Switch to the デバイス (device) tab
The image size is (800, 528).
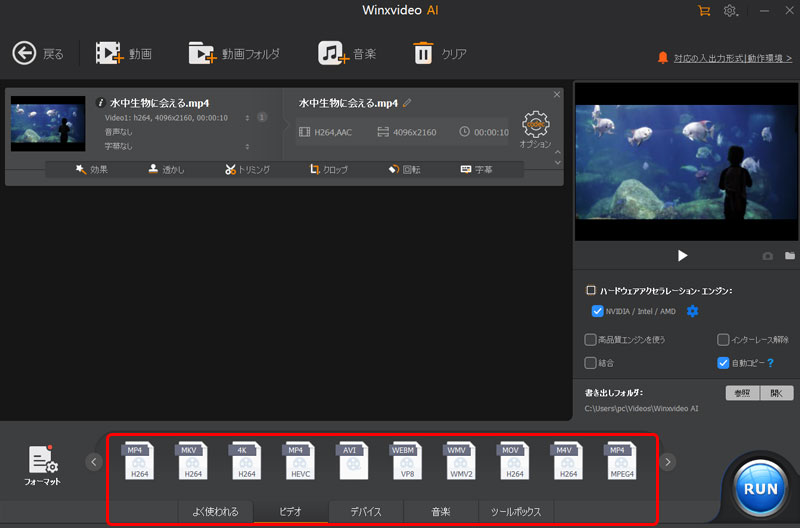[x=365, y=511]
